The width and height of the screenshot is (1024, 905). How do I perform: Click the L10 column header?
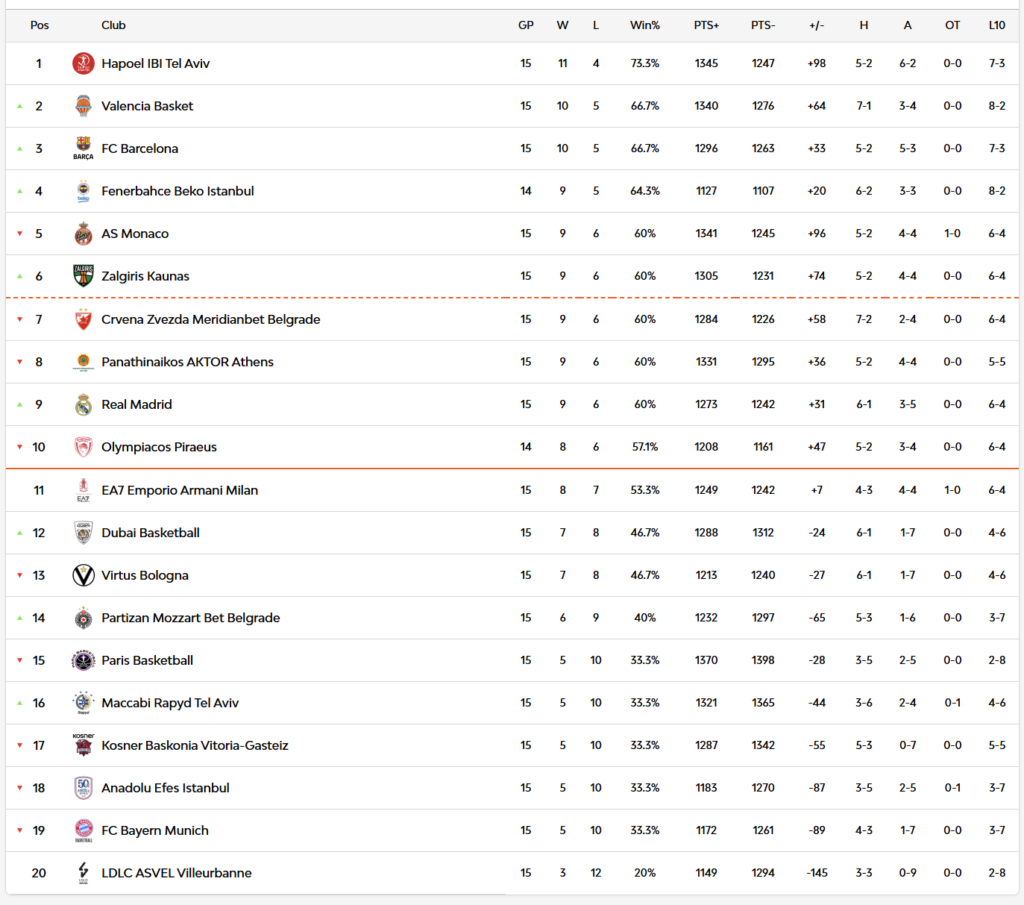pyautogui.click(x=996, y=25)
